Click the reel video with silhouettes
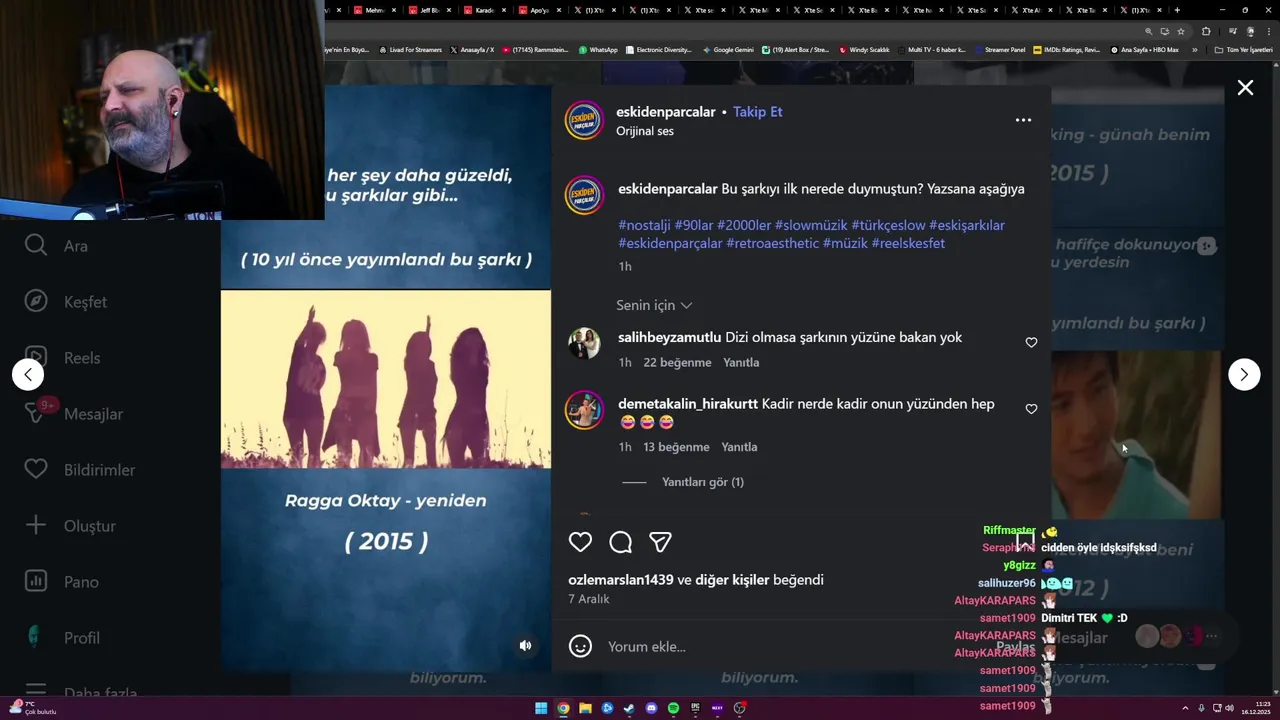Image resolution: width=1280 pixels, height=720 pixels. pyautogui.click(x=385, y=380)
